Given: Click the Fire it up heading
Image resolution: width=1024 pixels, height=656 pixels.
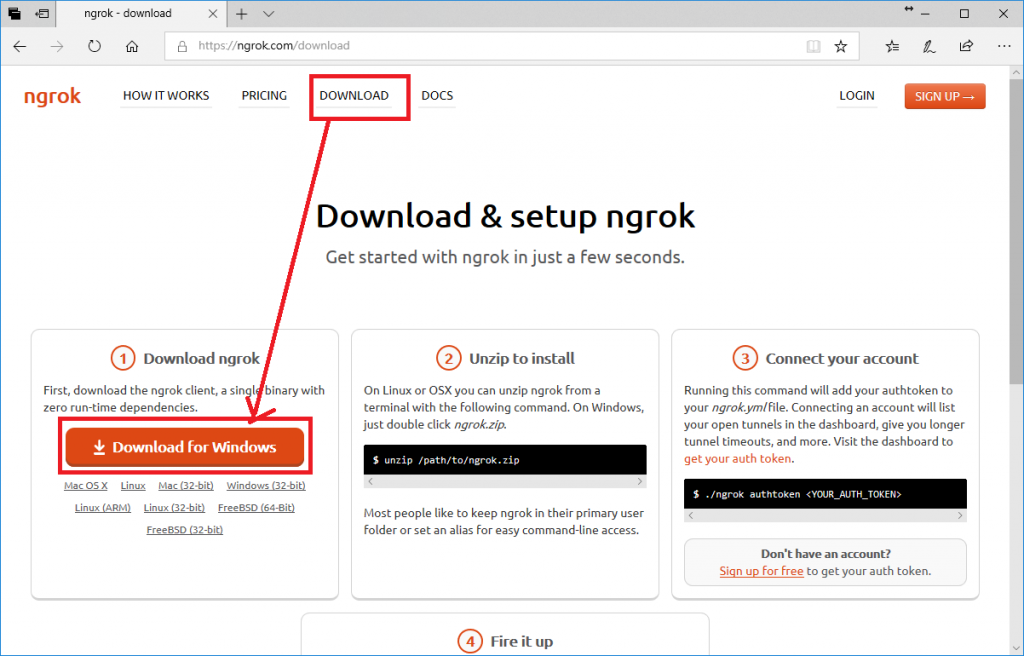Looking at the screenshot, I should (521, 642).
